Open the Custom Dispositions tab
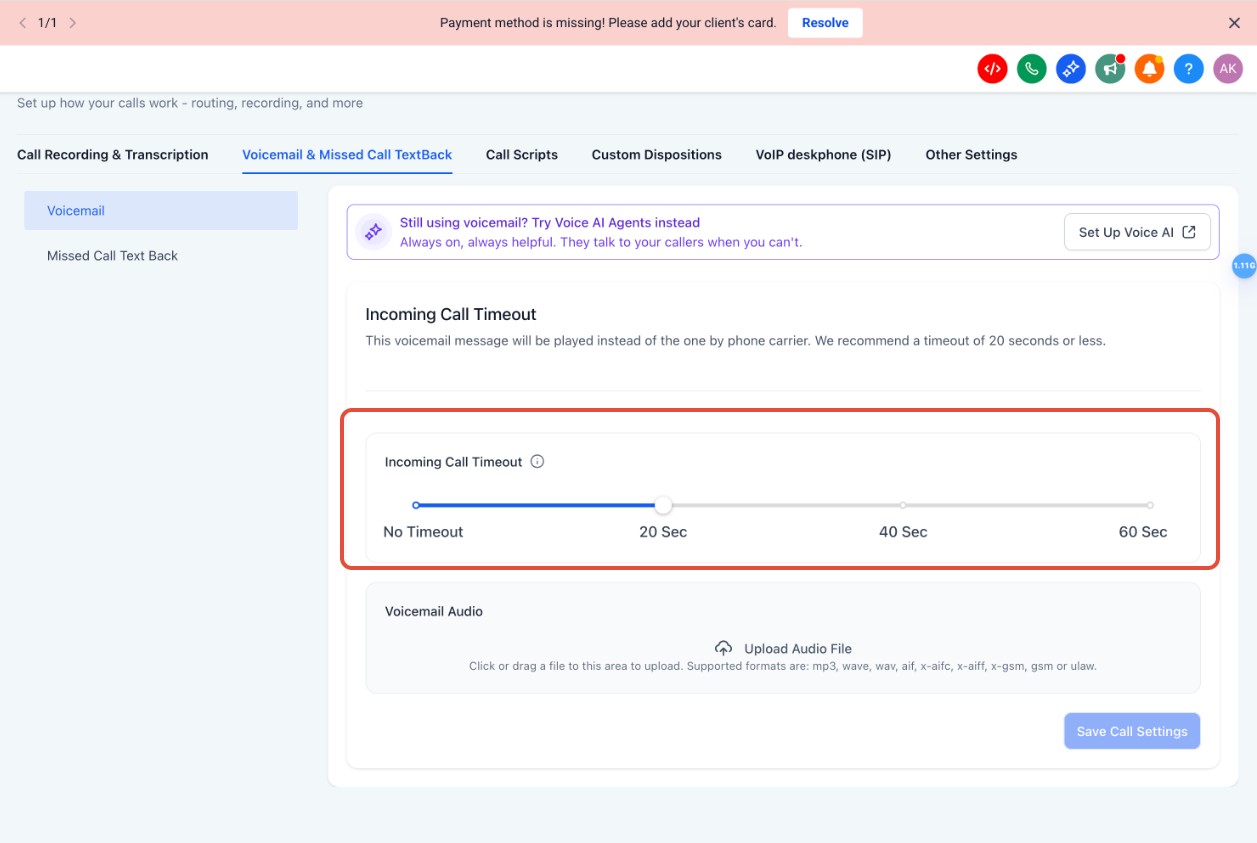Viewport: 1257px width, 843px height. click(x=656, y=155)
